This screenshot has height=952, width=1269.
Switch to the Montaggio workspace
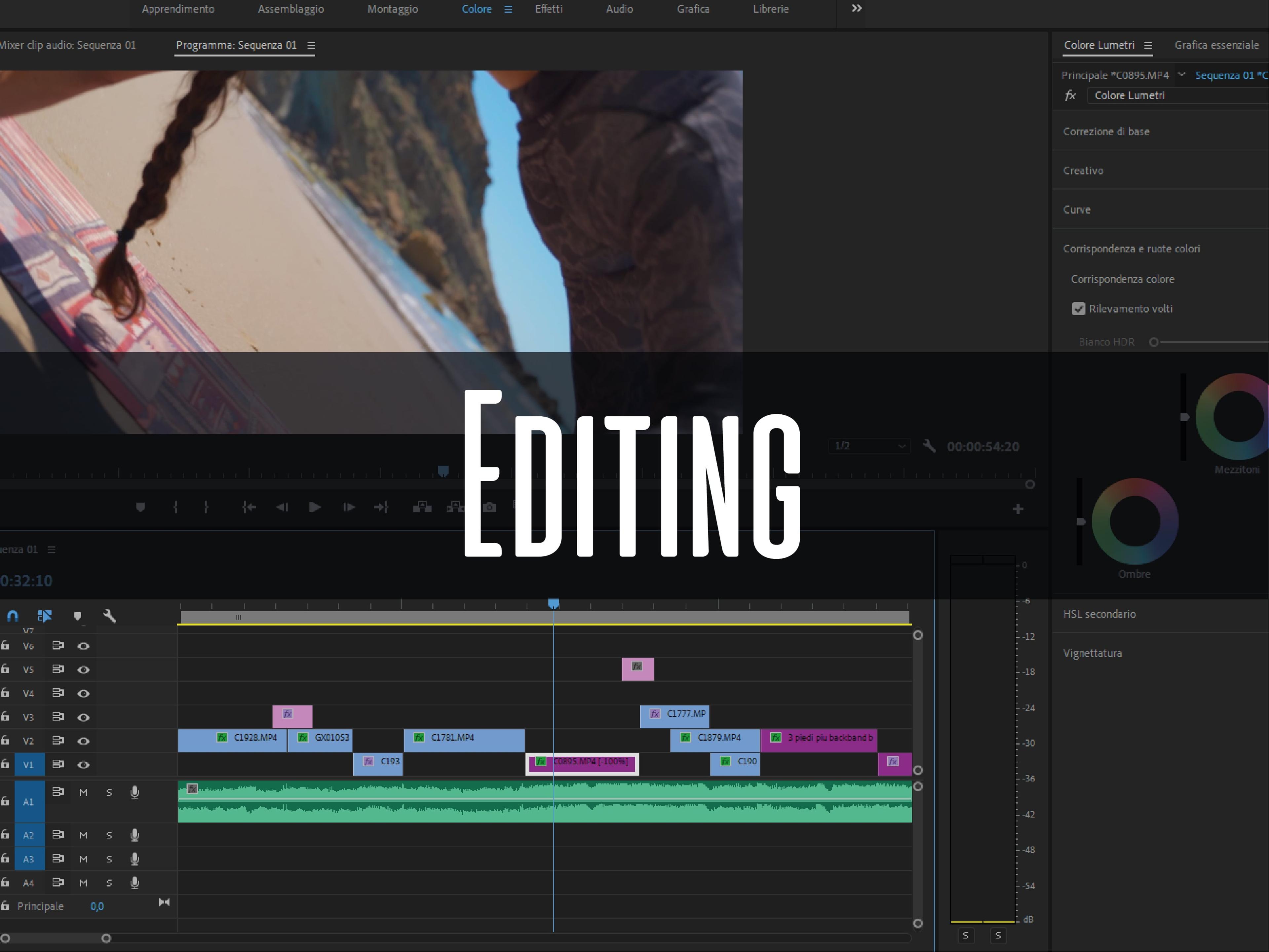click(392, 9)
